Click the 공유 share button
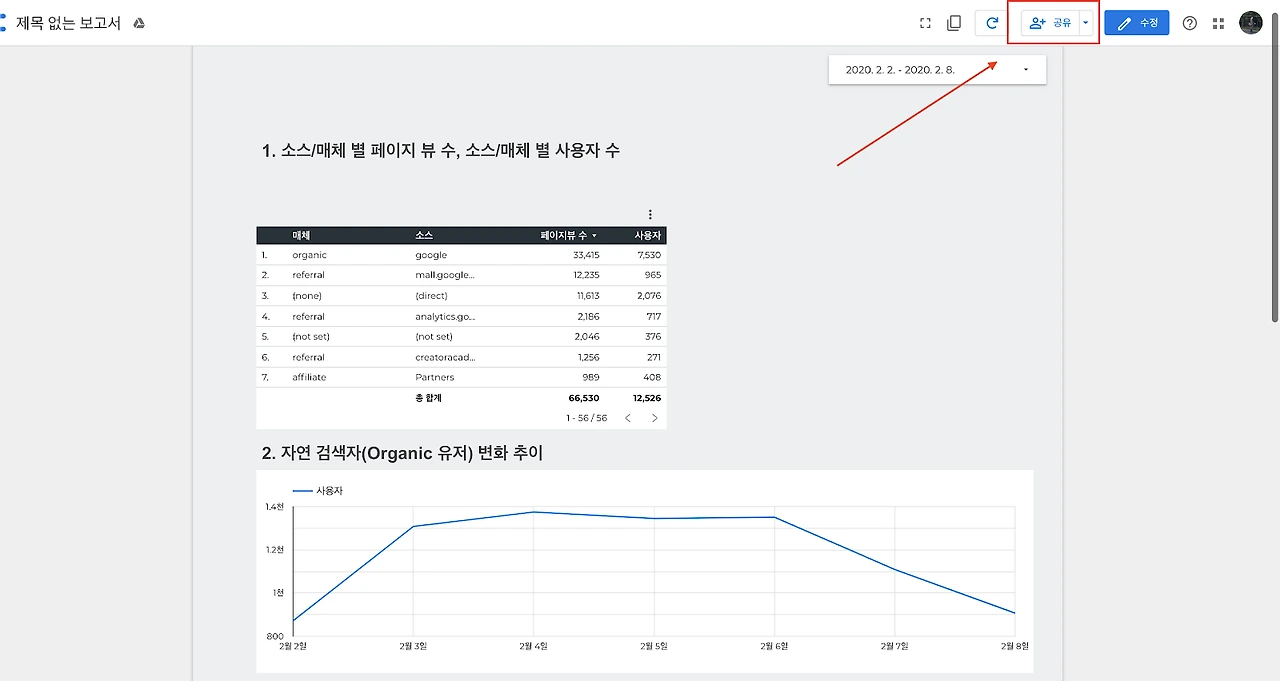Viewport: 1280px width, 681px height. (x=1050, y=23)
